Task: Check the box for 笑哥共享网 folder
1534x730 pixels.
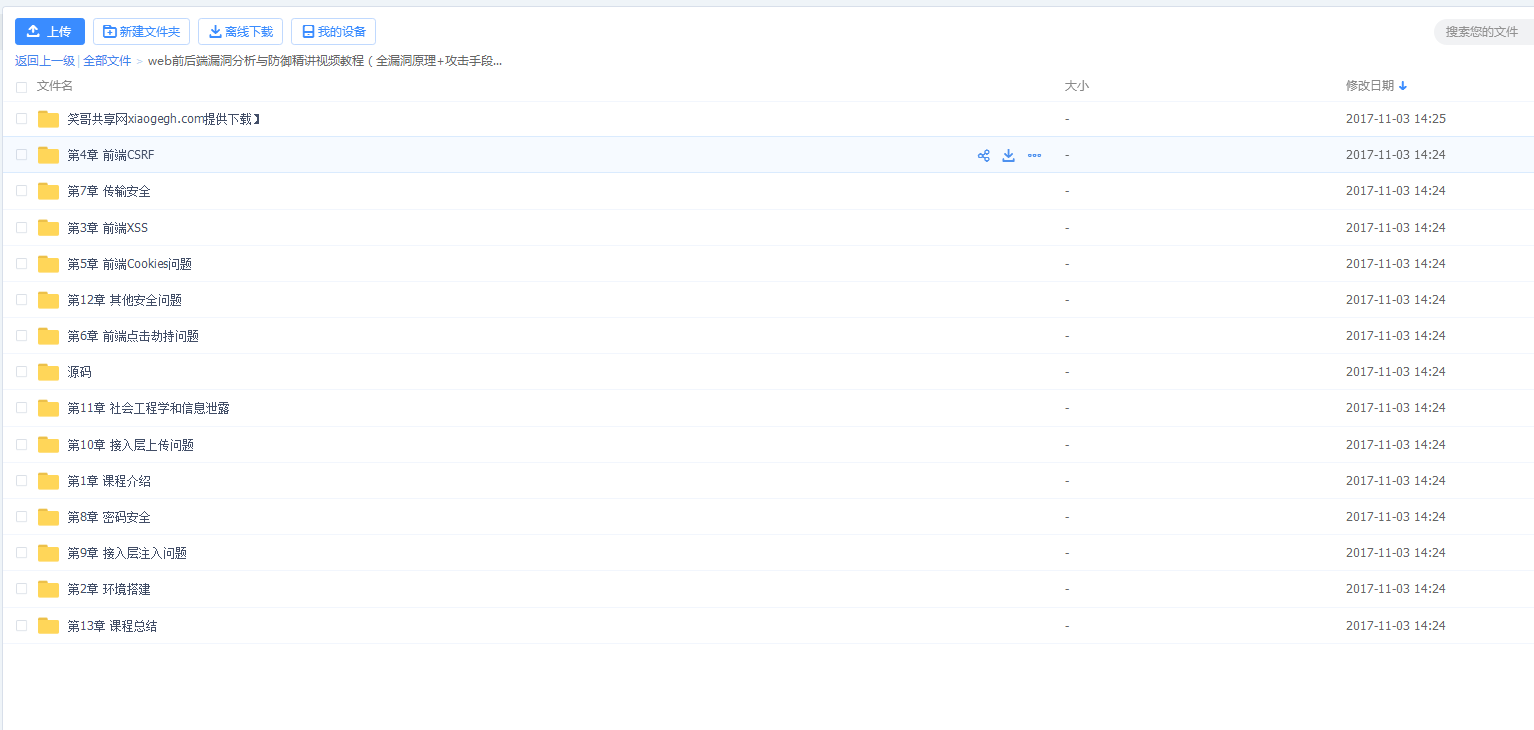Action: click(21, 119)
